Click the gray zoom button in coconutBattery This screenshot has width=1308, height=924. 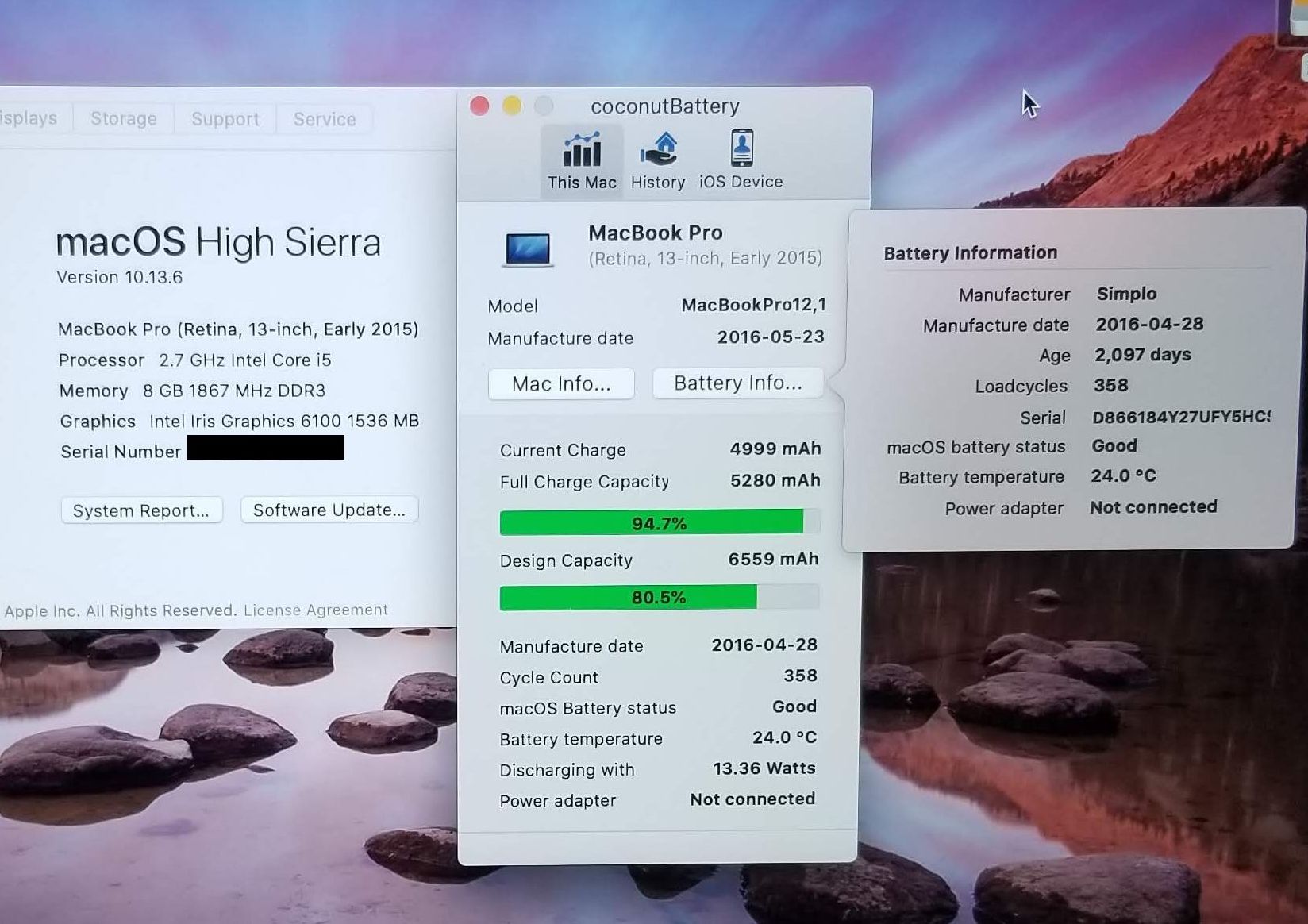[544, 106]
